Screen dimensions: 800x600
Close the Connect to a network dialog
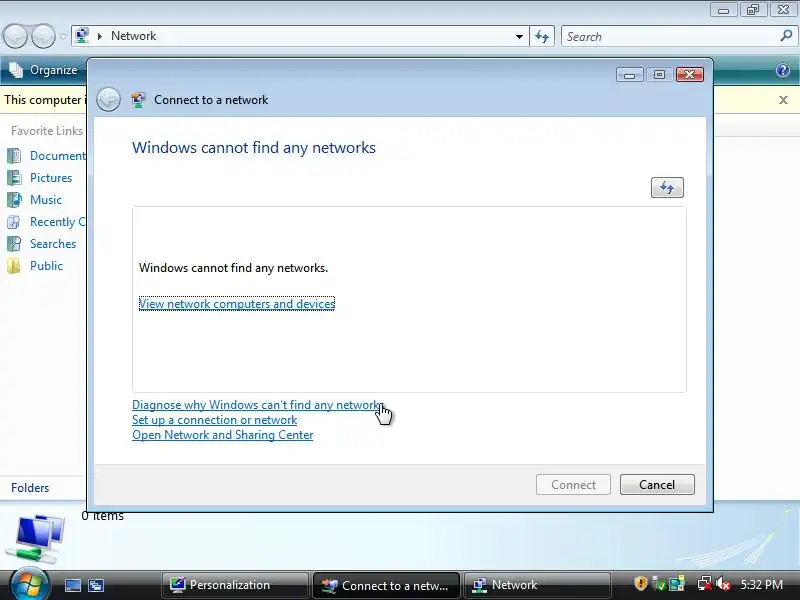(x=690, y=75)
